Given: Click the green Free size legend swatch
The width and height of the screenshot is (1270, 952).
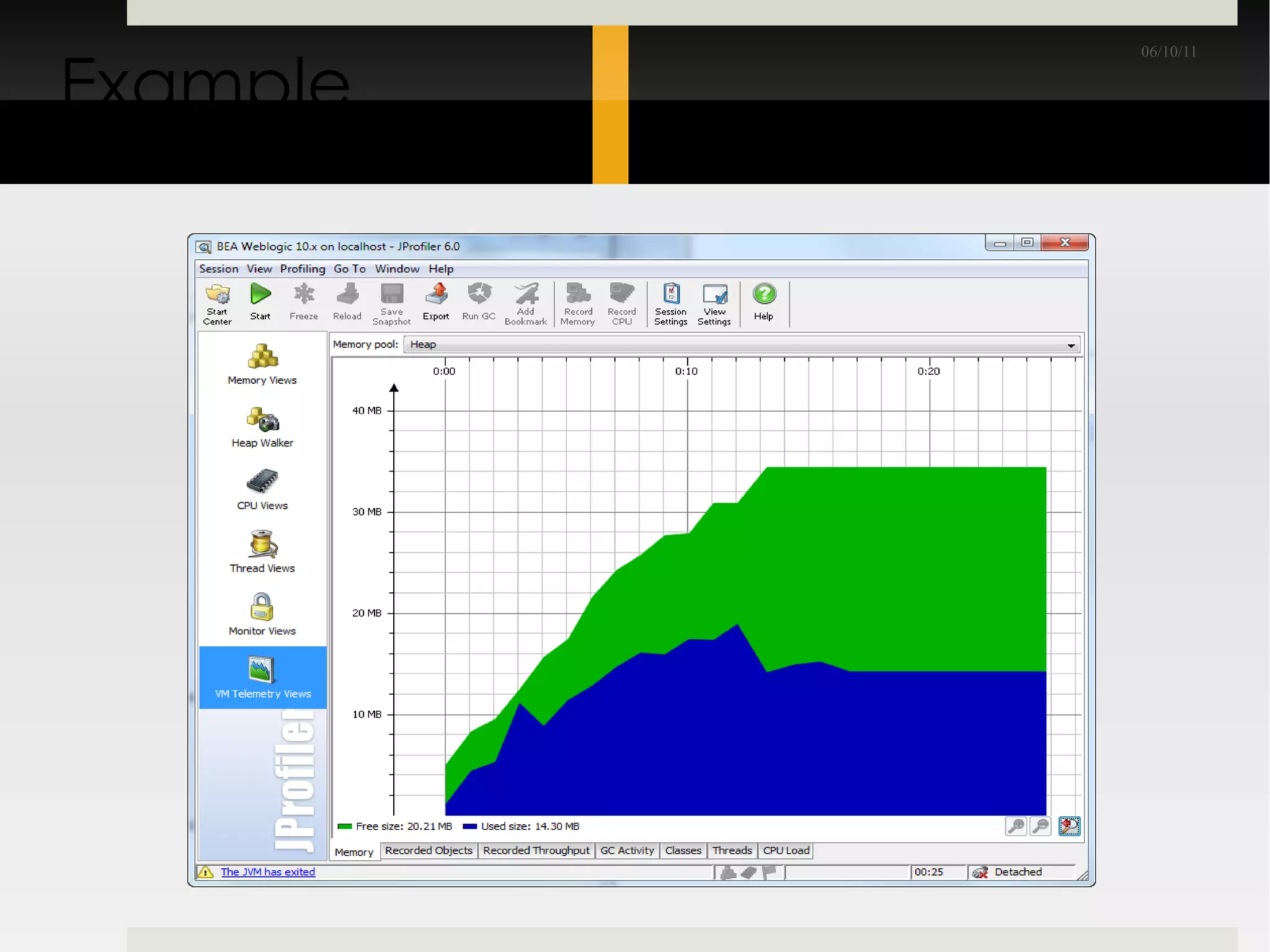Looking at the screenshot, I should pos(345,827).
